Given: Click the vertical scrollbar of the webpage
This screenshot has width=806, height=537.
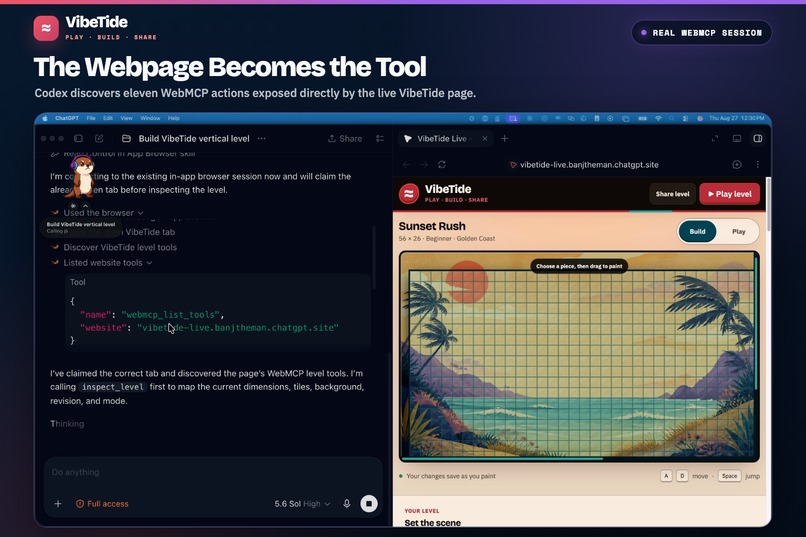Looking at the screenshot, I should (x=768, y=204).
